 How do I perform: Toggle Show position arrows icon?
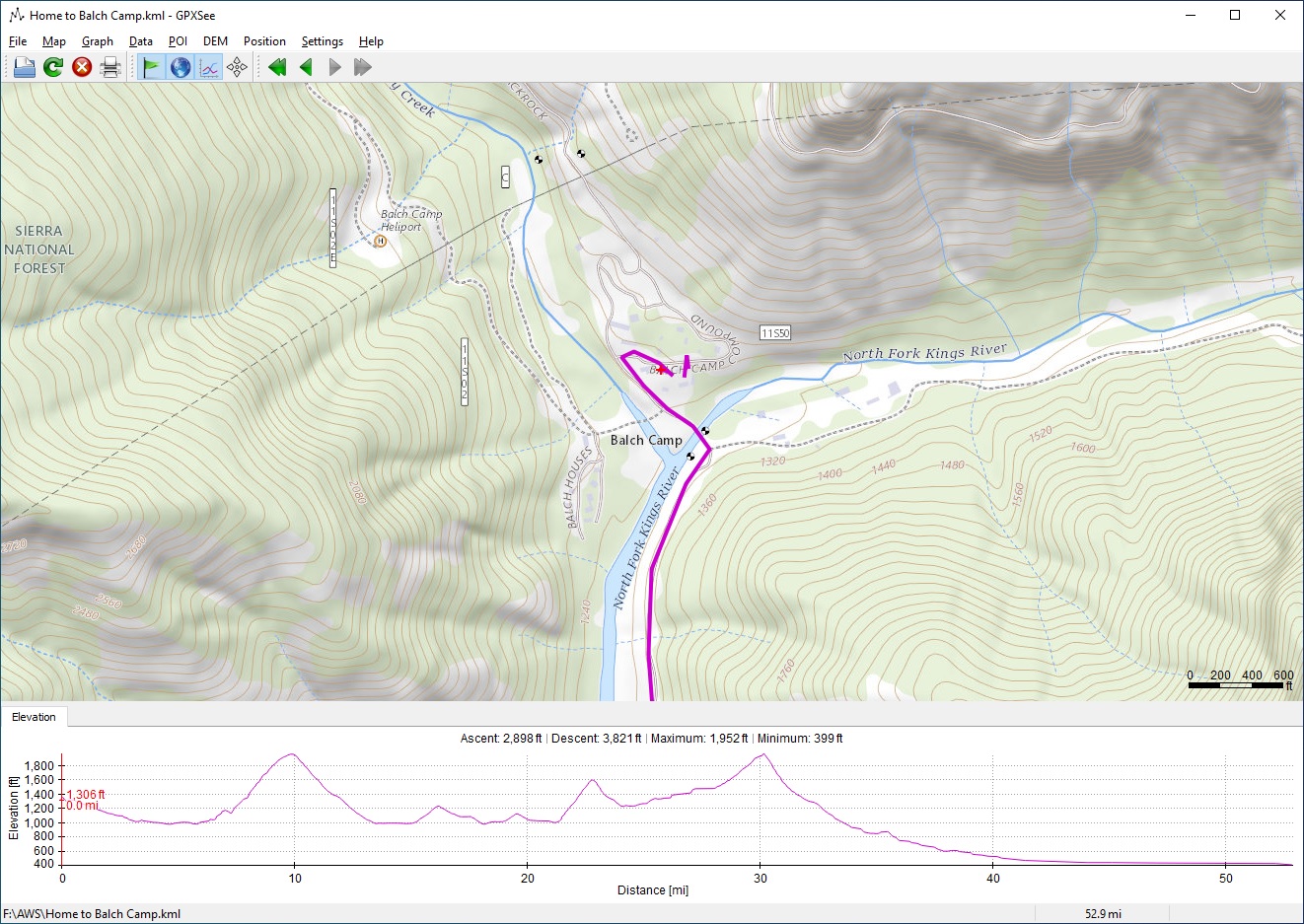point(237,67)
